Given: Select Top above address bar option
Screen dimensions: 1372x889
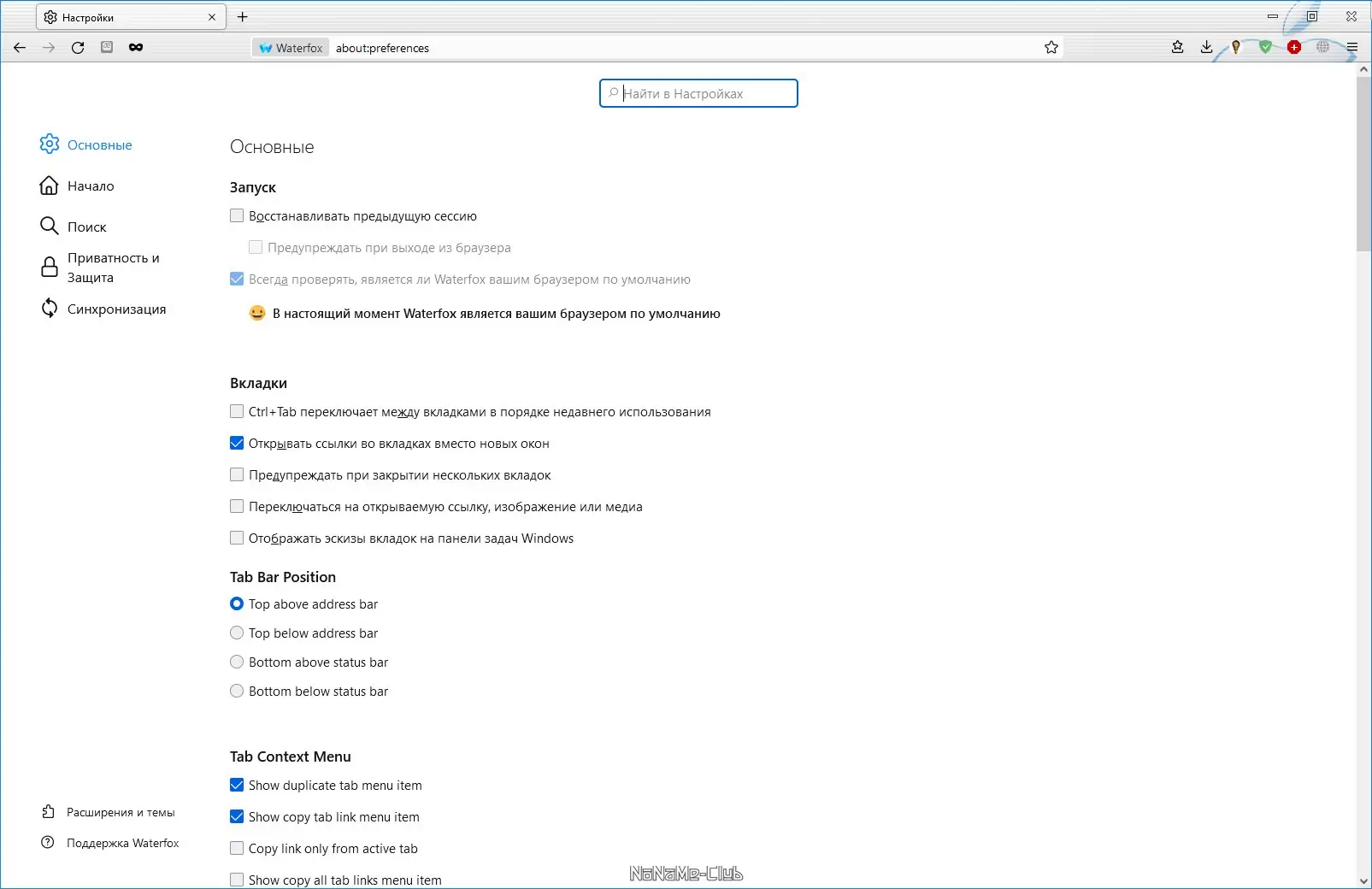Looking at the screenshot, I should pos(237,603).
